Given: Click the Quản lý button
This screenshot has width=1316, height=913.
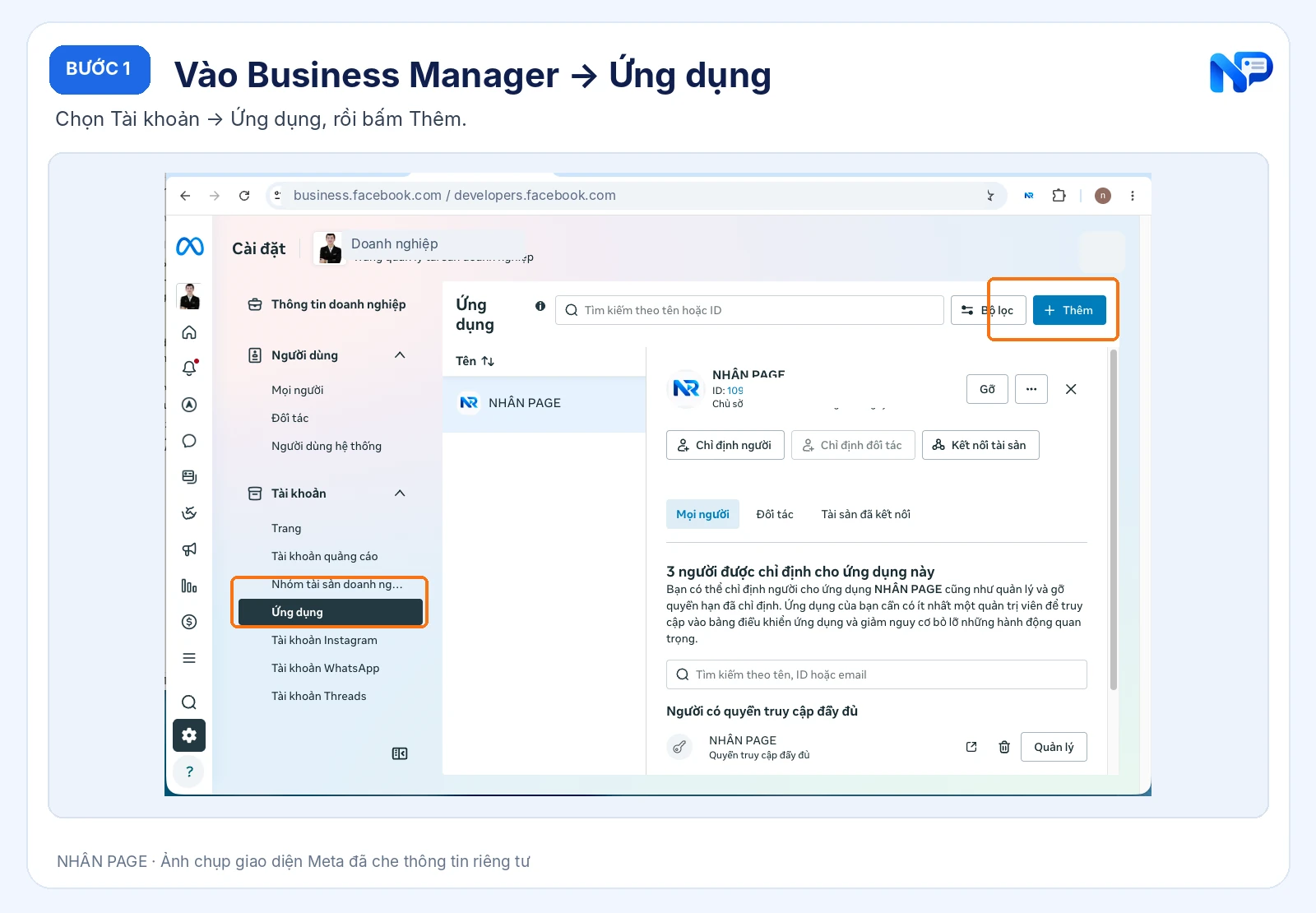Looking at the screenshot, I should pyautogui.click(x=1054, y=747).
